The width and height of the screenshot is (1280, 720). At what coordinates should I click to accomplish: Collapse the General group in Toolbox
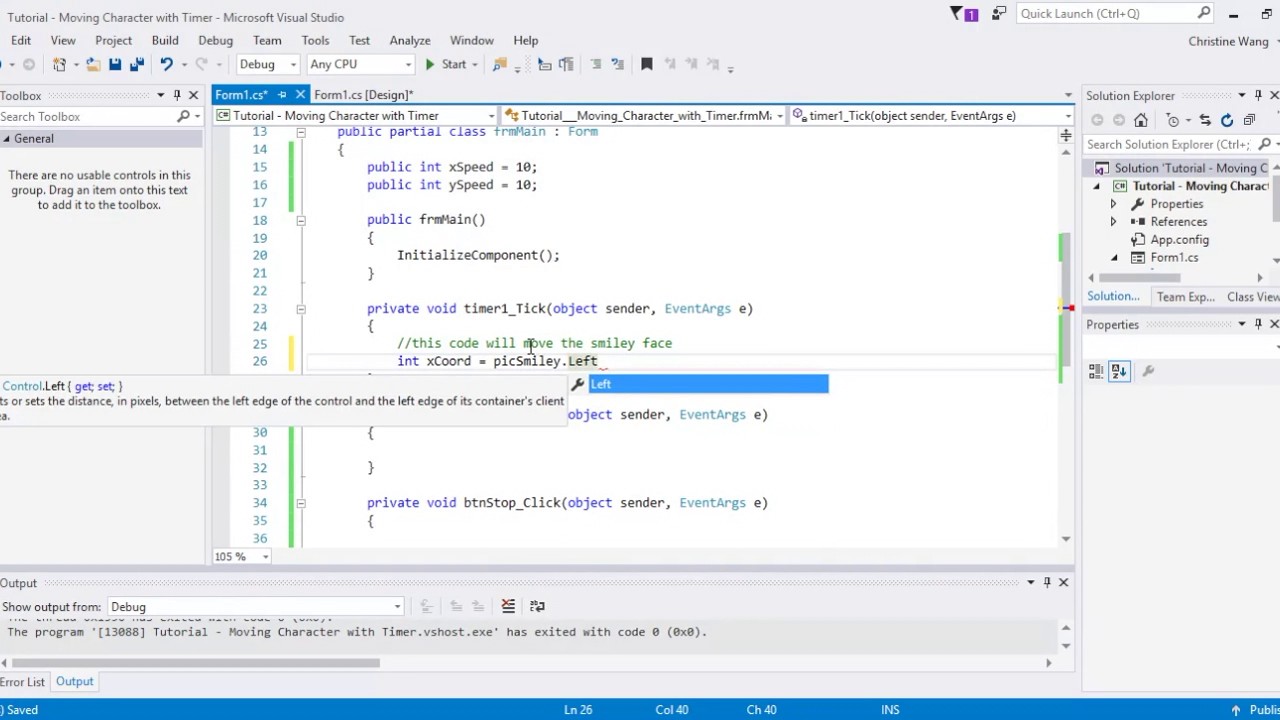click(7, 139)
